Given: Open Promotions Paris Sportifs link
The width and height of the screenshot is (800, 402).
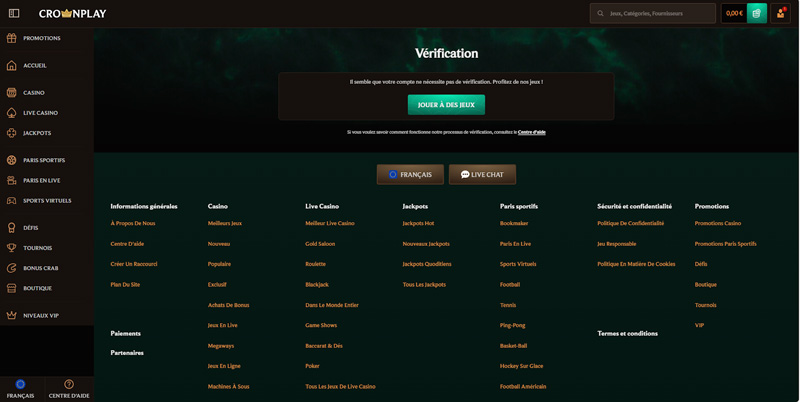Looking at the screenshot, I should pos(726,244).
